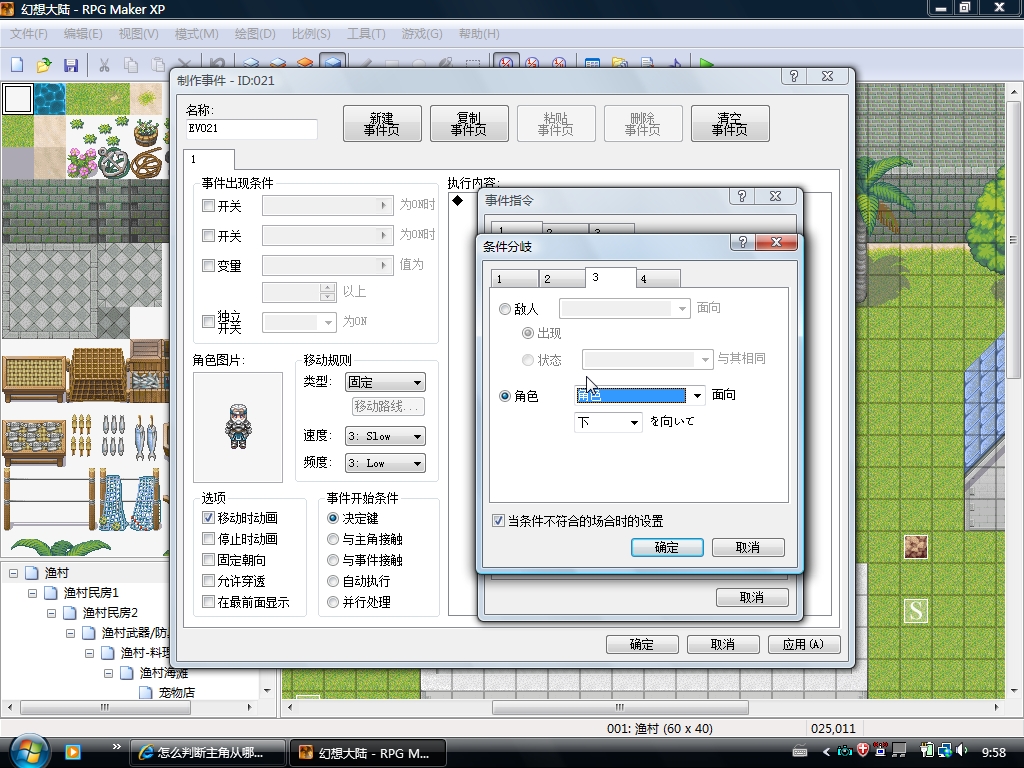The height and width of the screenshot is (768, 1024).
Task: Click the New Project toolbar icon
Action: (x=18, y=64)
